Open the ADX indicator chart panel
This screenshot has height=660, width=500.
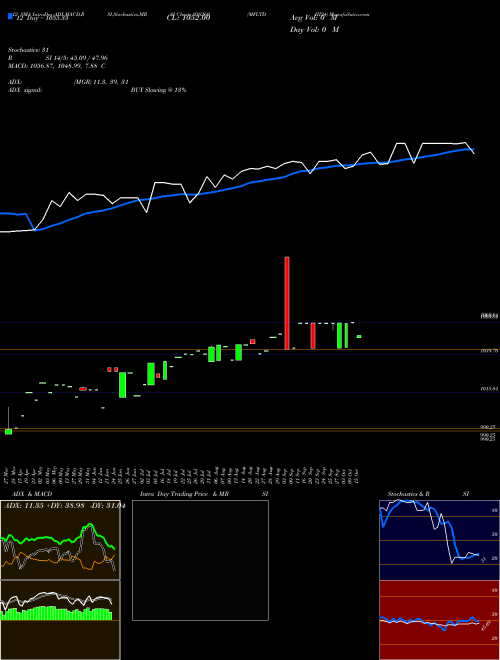click(x=60, y=540)
